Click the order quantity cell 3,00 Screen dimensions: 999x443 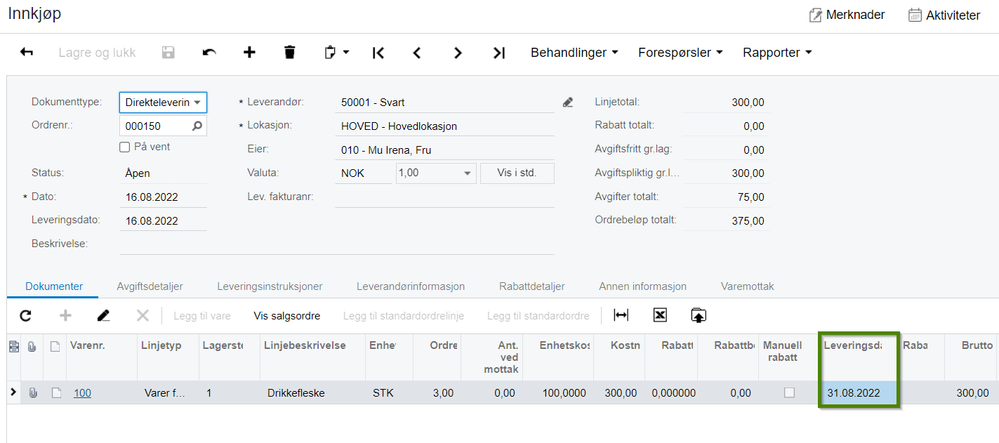click(436, 393)
